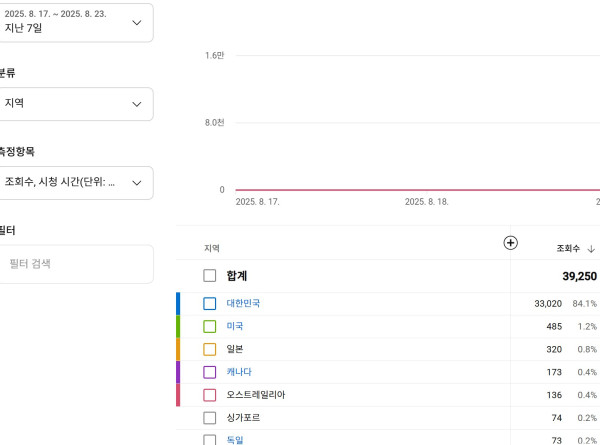Click the plus icon to add a metric column

510,243
